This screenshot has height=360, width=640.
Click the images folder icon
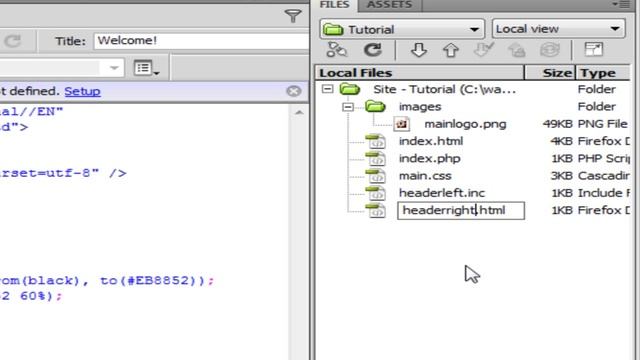pos(376,107)
